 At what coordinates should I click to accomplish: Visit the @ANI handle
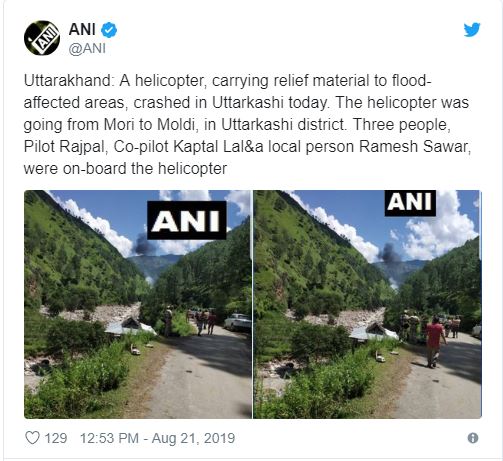pos(87,49)
